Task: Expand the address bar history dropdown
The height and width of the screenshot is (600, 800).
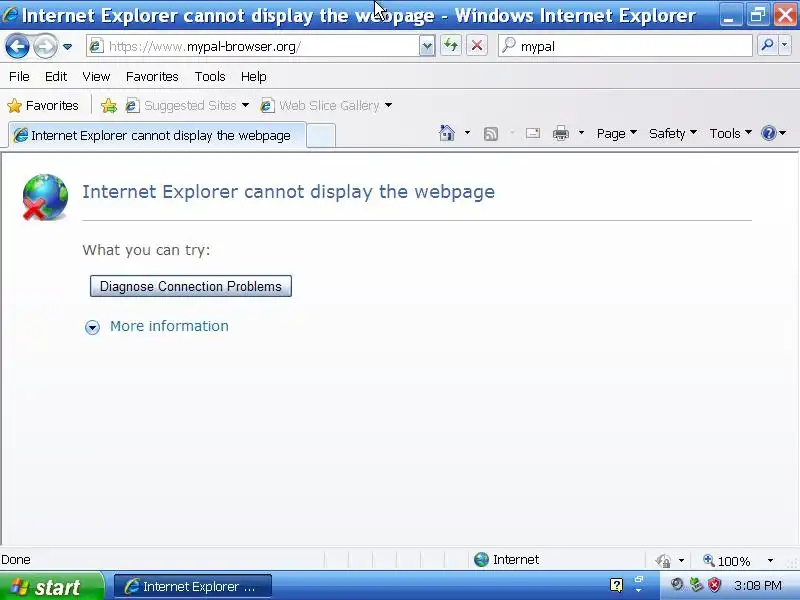Action: pyautogui.click(x=427, y=46)
